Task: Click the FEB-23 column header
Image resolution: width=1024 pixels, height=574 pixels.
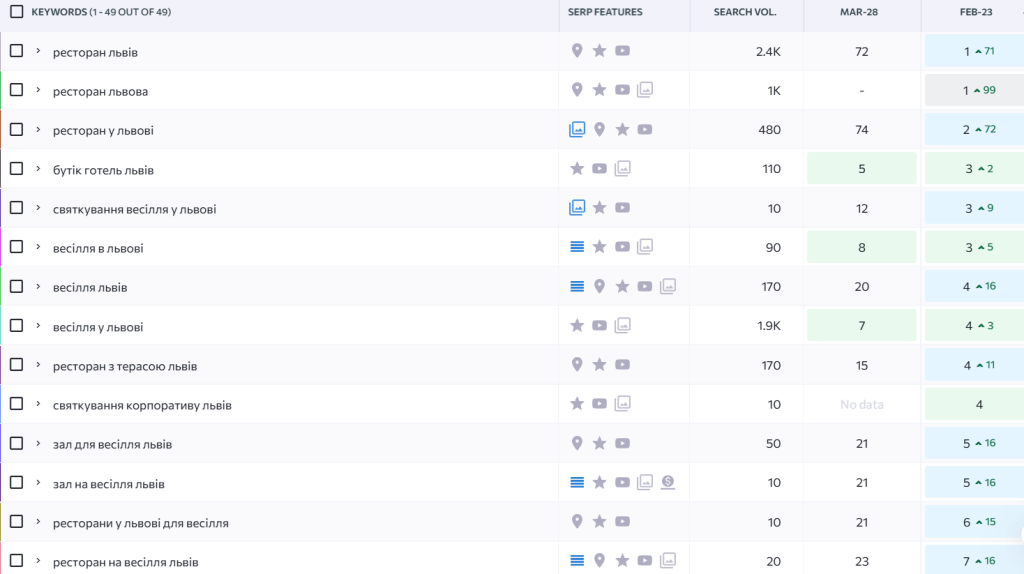Action: (976, 12)
